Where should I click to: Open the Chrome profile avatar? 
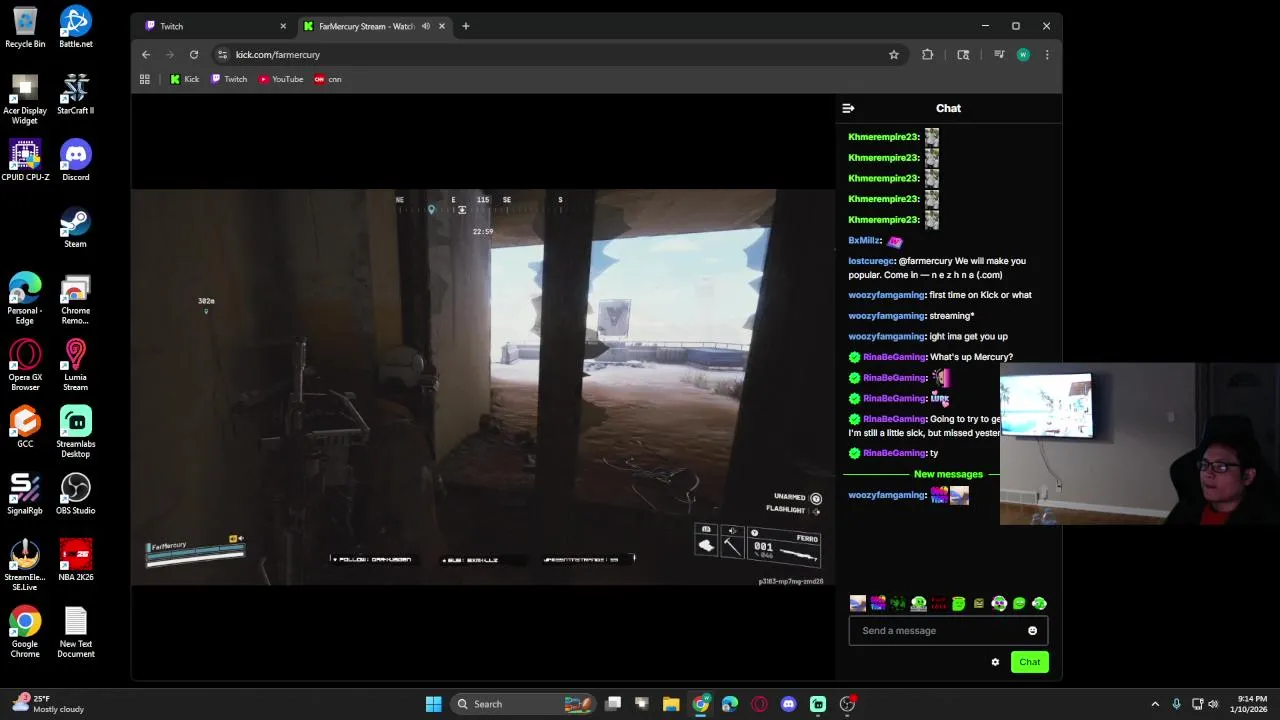pos(1023,55)
